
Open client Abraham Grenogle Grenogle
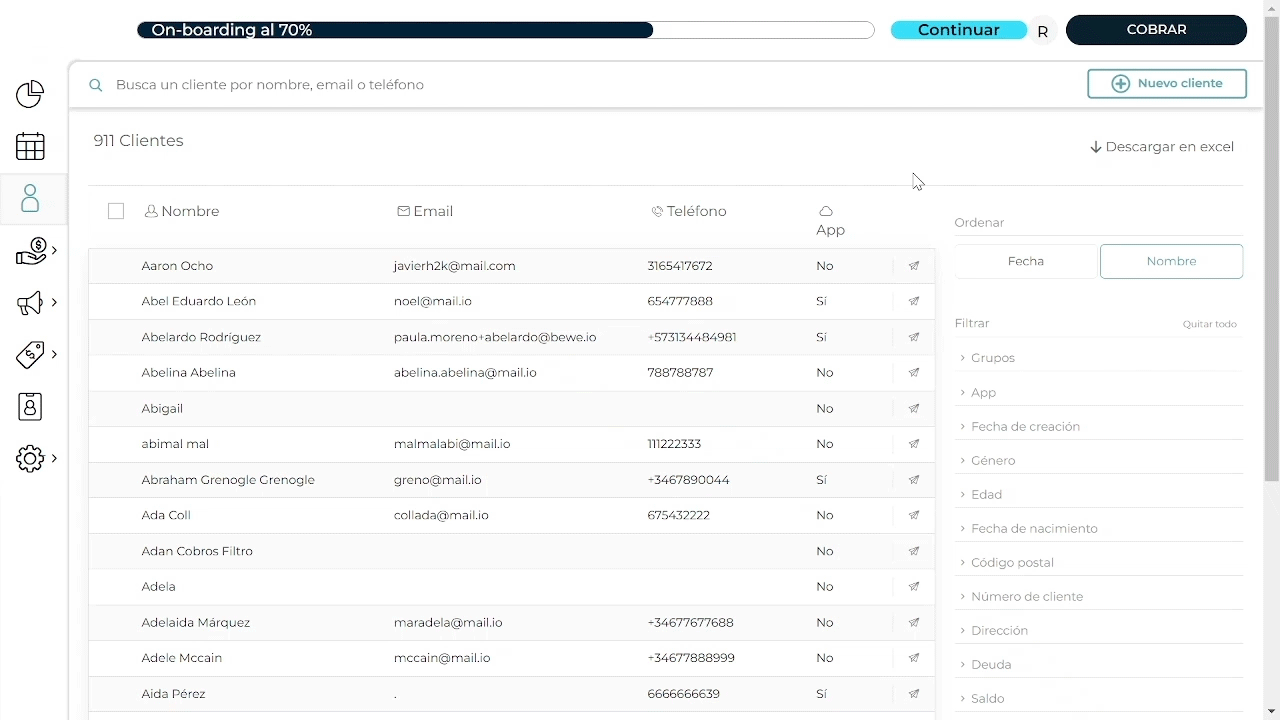pyautogui.click(x=228, y=480)
